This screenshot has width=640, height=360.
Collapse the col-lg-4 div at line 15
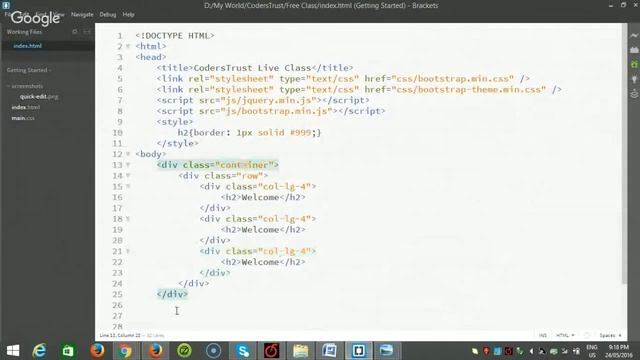tap(128, 187)
